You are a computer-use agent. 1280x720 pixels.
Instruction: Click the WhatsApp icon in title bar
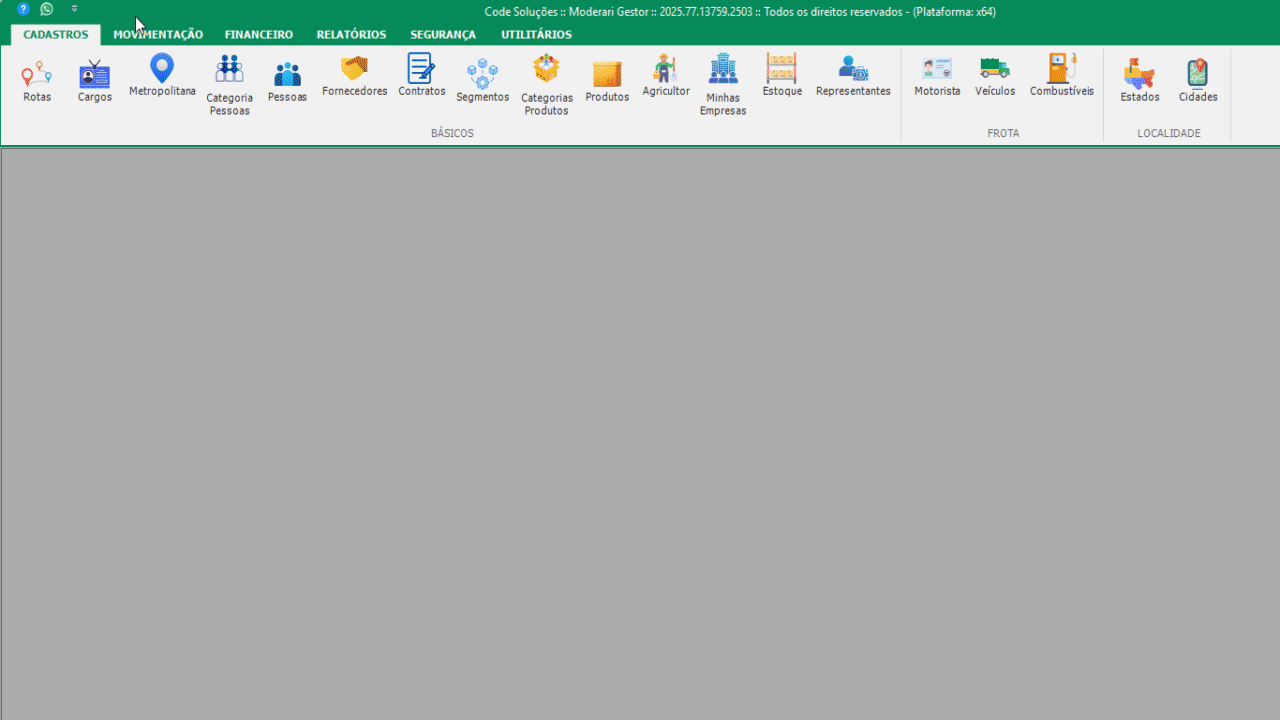pyautogui.click(x=47, y=9)
